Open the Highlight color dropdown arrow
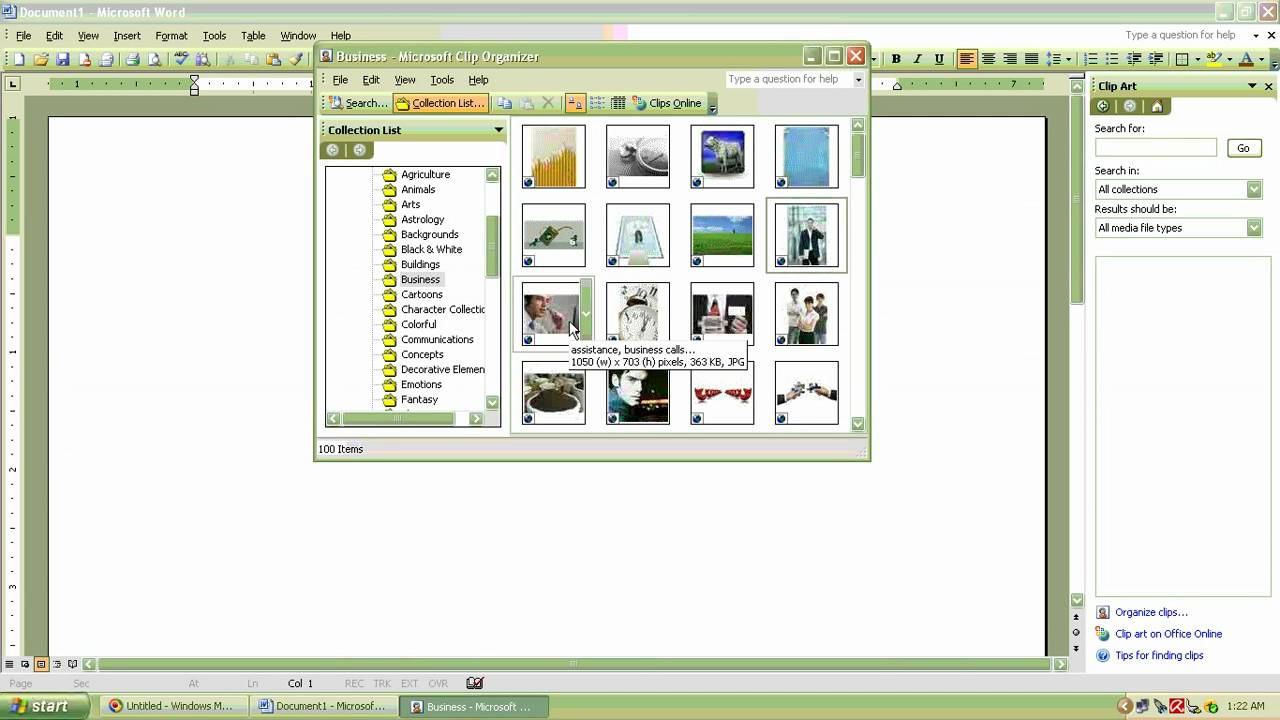1280x720 pixels. click(1230, 59)
